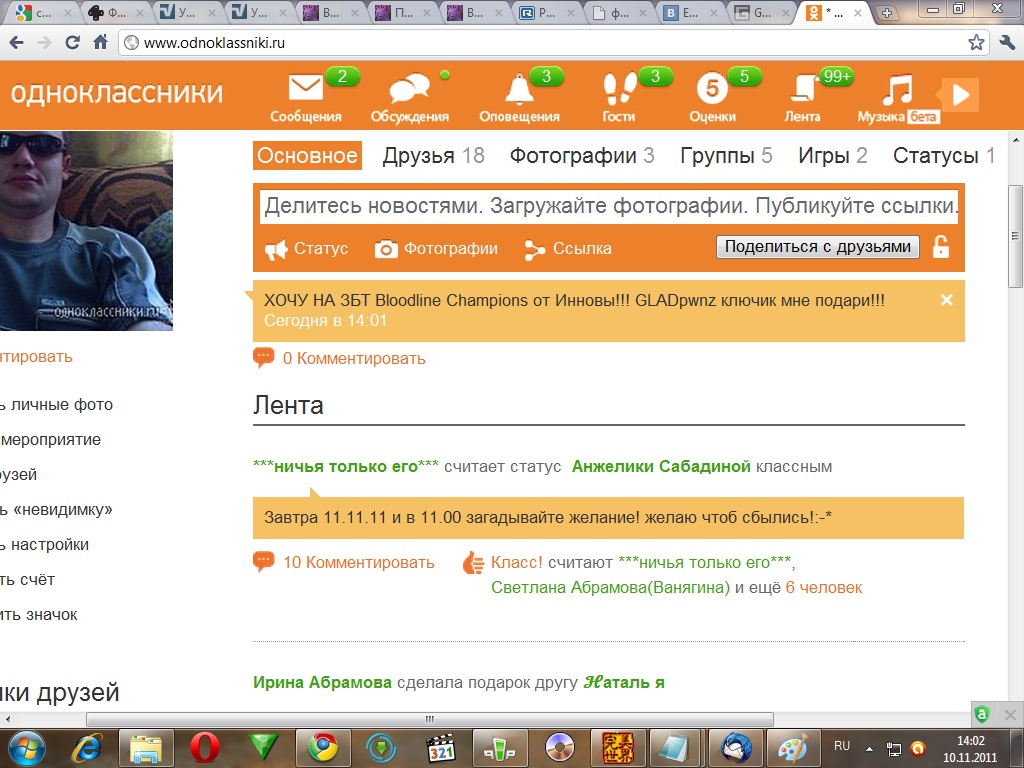Switch to the Фотографии tab
This screenshot has height=768, width=1024.
[x=582, y=156]
